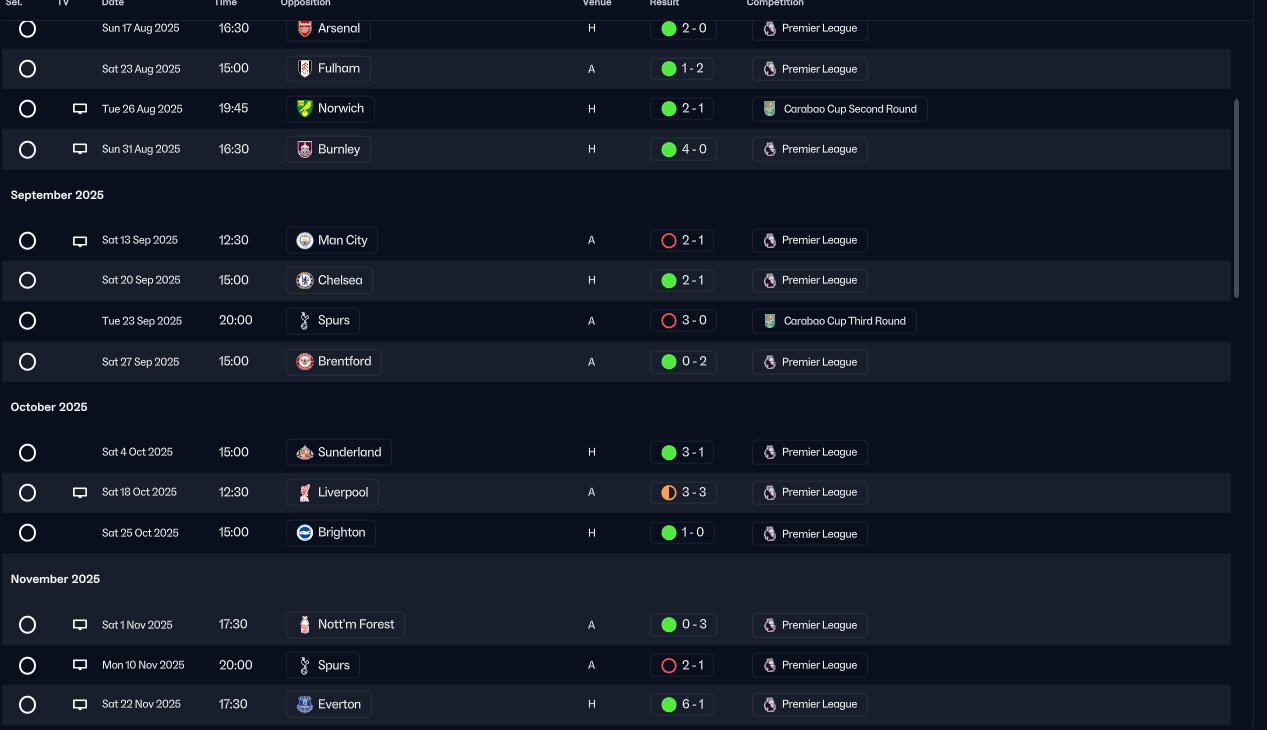Click the Norwich crest icon
The image size is (1267, 730).
point(305,108)
